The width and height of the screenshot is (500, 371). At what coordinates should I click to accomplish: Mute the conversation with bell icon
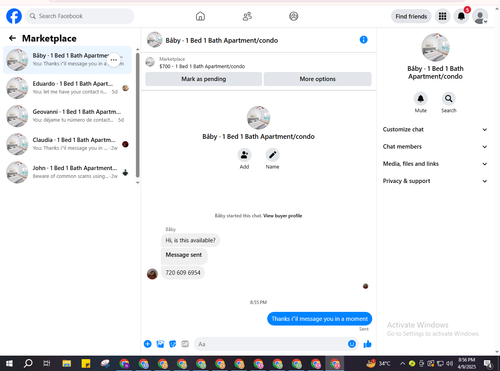click(421, 99)
